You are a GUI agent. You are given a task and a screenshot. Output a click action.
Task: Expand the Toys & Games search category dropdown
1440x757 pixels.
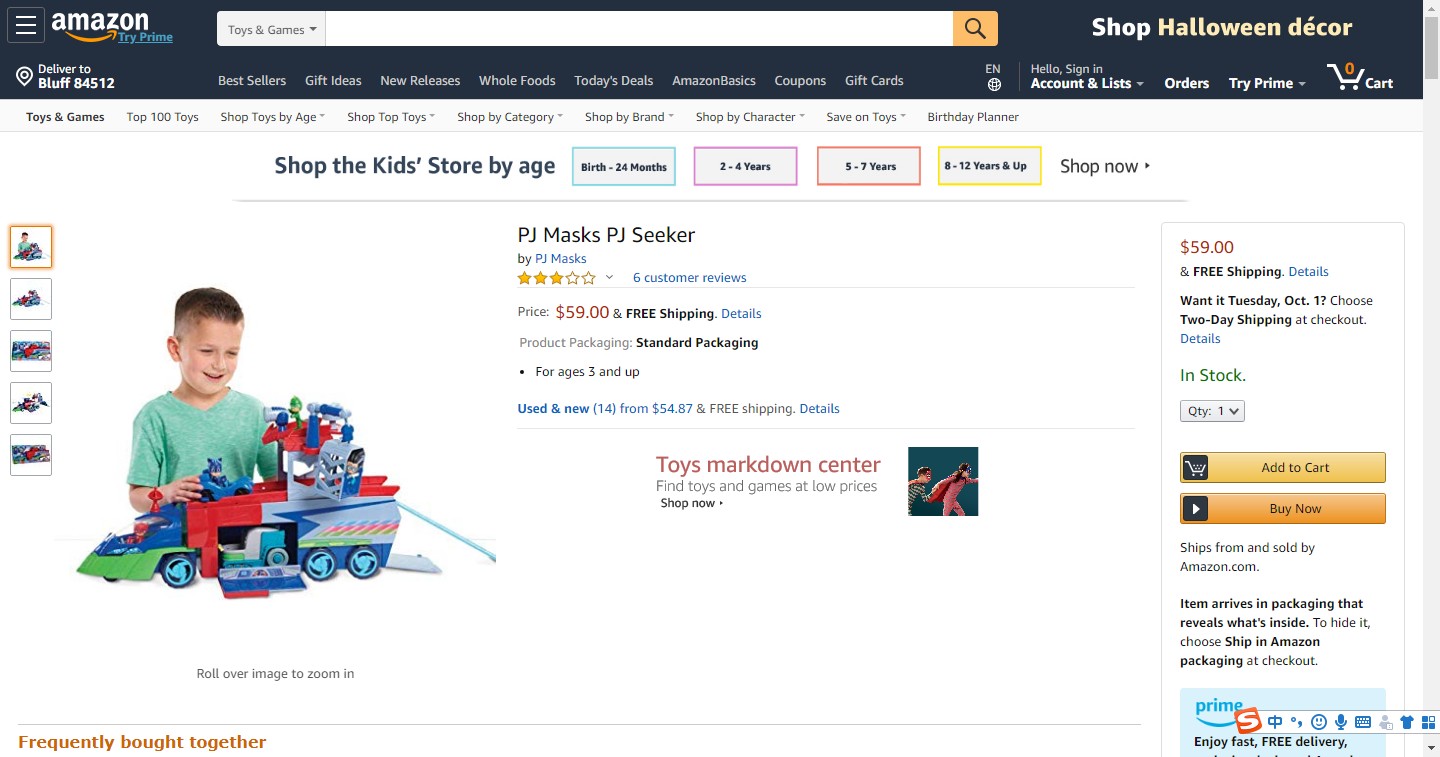click(x=271, y=30)
